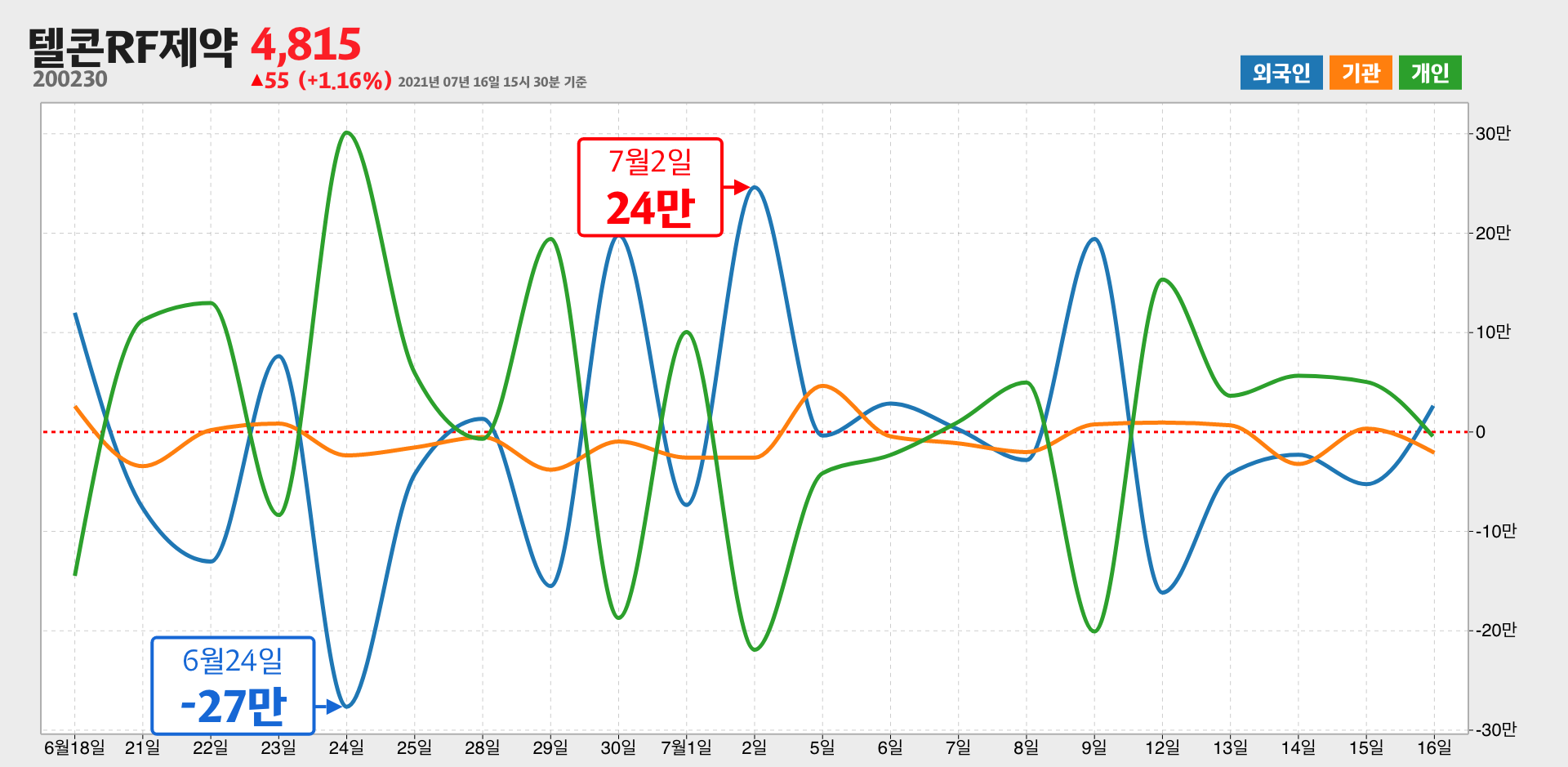
Task: Click the 13일 x-axis date label
Action: click(x=1230, y=747)
